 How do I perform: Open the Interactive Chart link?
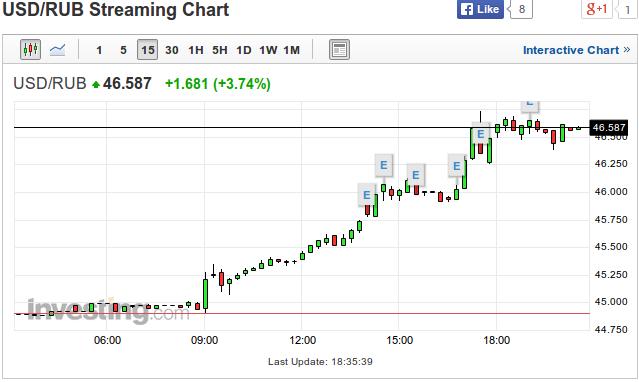tap(576, 50)
